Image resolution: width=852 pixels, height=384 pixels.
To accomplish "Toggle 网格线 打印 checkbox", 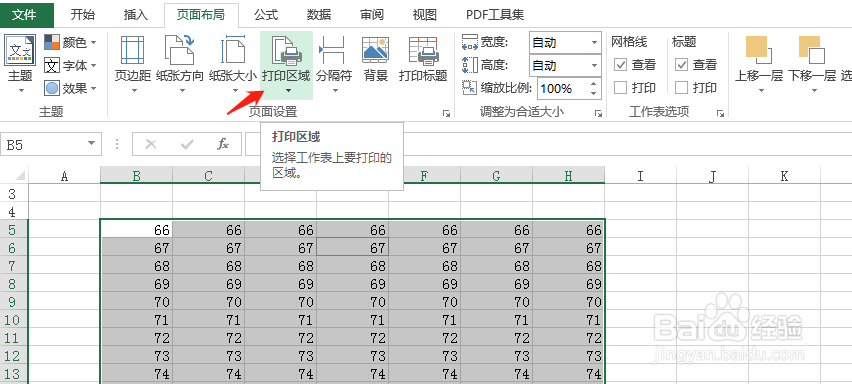I will coord(621,87).
